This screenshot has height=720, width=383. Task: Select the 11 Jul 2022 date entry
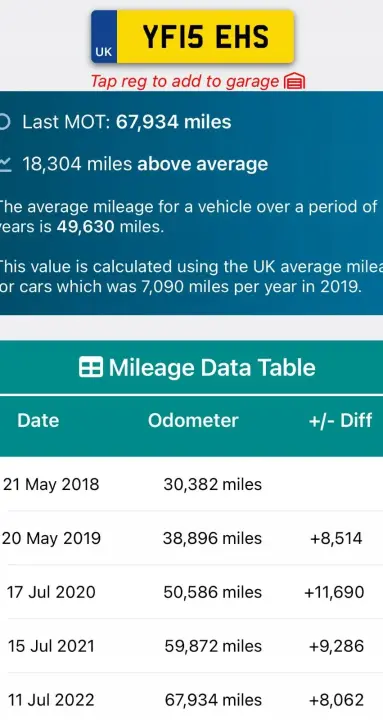coord(51,700)
